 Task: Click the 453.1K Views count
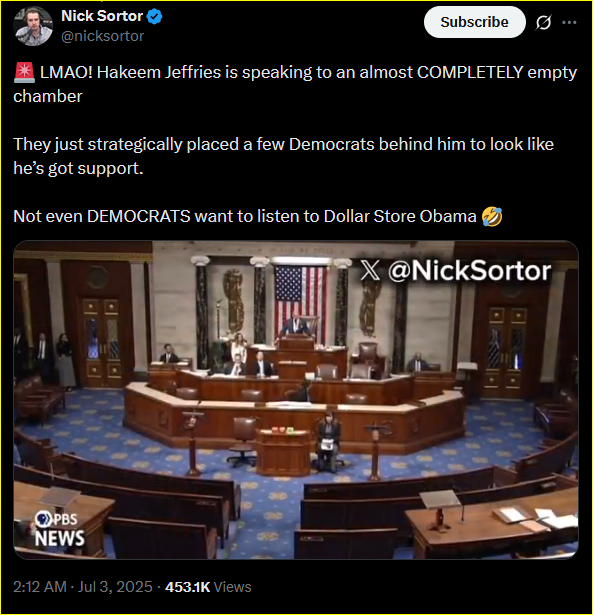[x=208, y=587]
